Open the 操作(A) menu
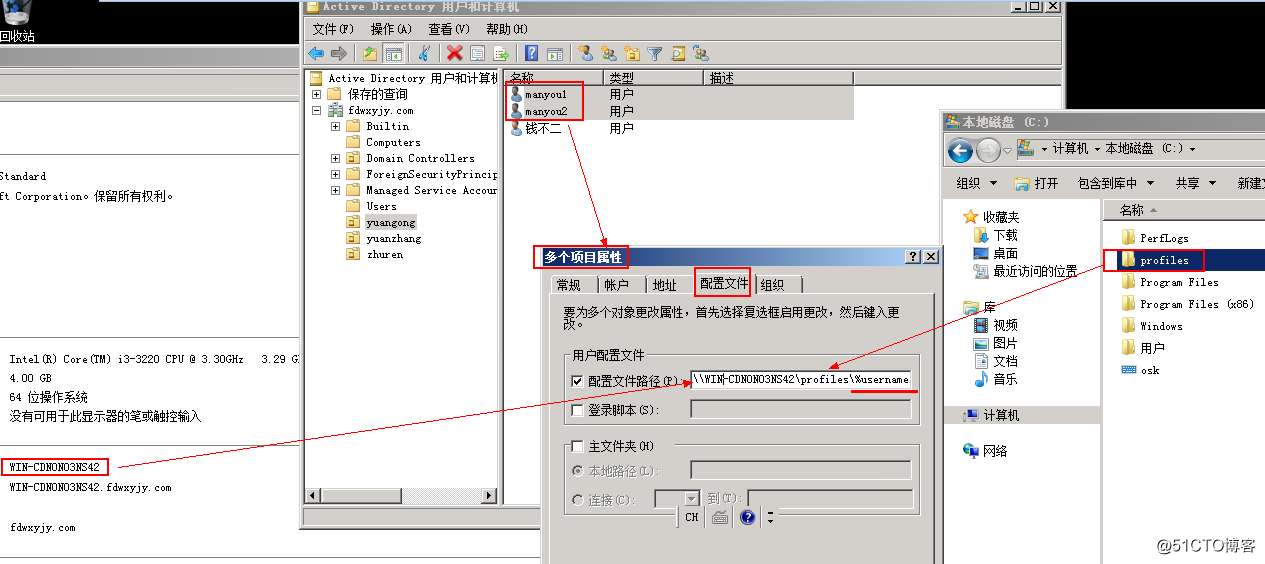 [391, 29]
